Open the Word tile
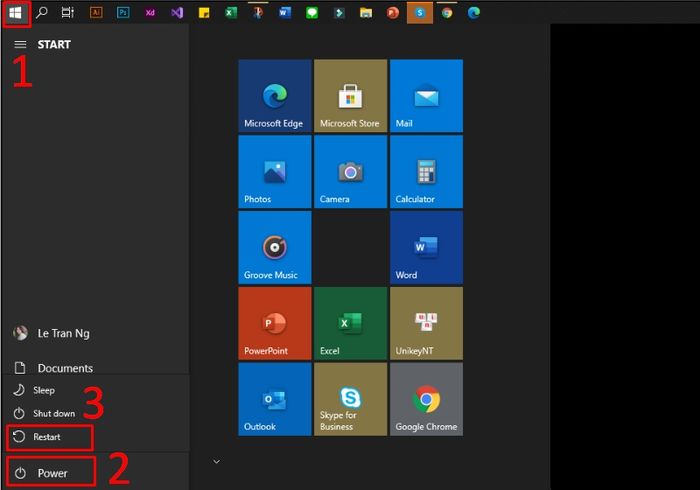The height and width of the screenshot is (490, 700). point(426,247)
